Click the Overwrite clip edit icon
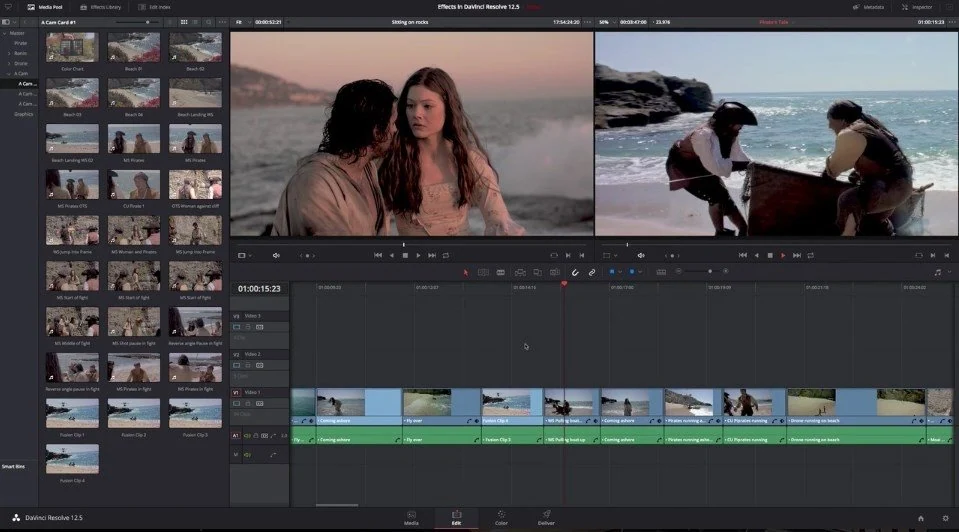The height and width of the screenshot is (532, 959). [x=537, y=272]
